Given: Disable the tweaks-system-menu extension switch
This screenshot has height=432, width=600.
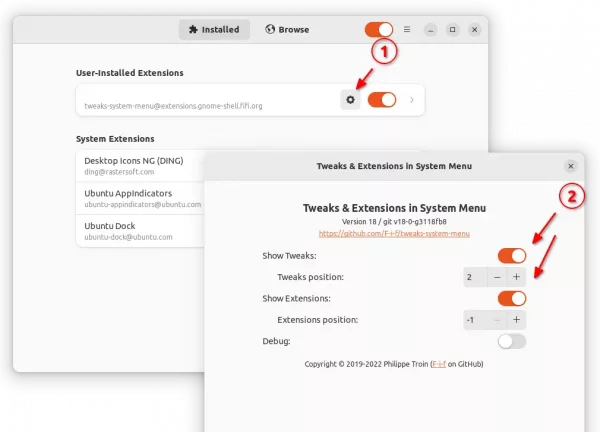Looking at the screenshot, I should 382,100.
